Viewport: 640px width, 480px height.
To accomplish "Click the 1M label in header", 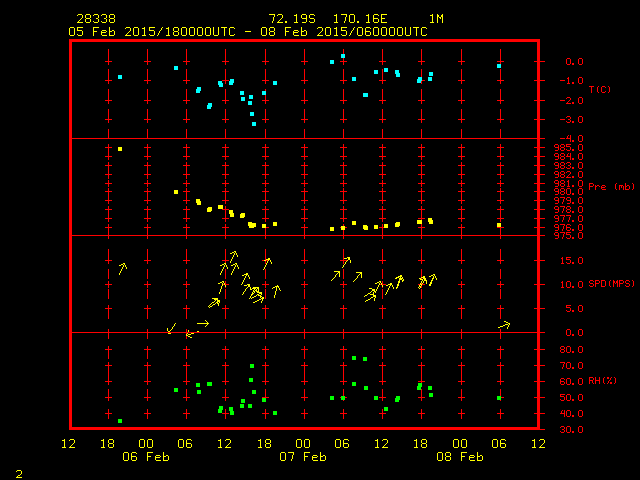I will 436,19.
